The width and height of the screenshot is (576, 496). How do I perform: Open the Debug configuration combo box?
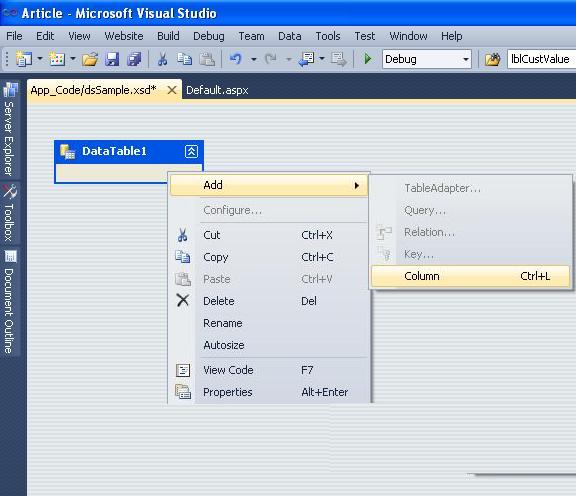tap(426, 59)
